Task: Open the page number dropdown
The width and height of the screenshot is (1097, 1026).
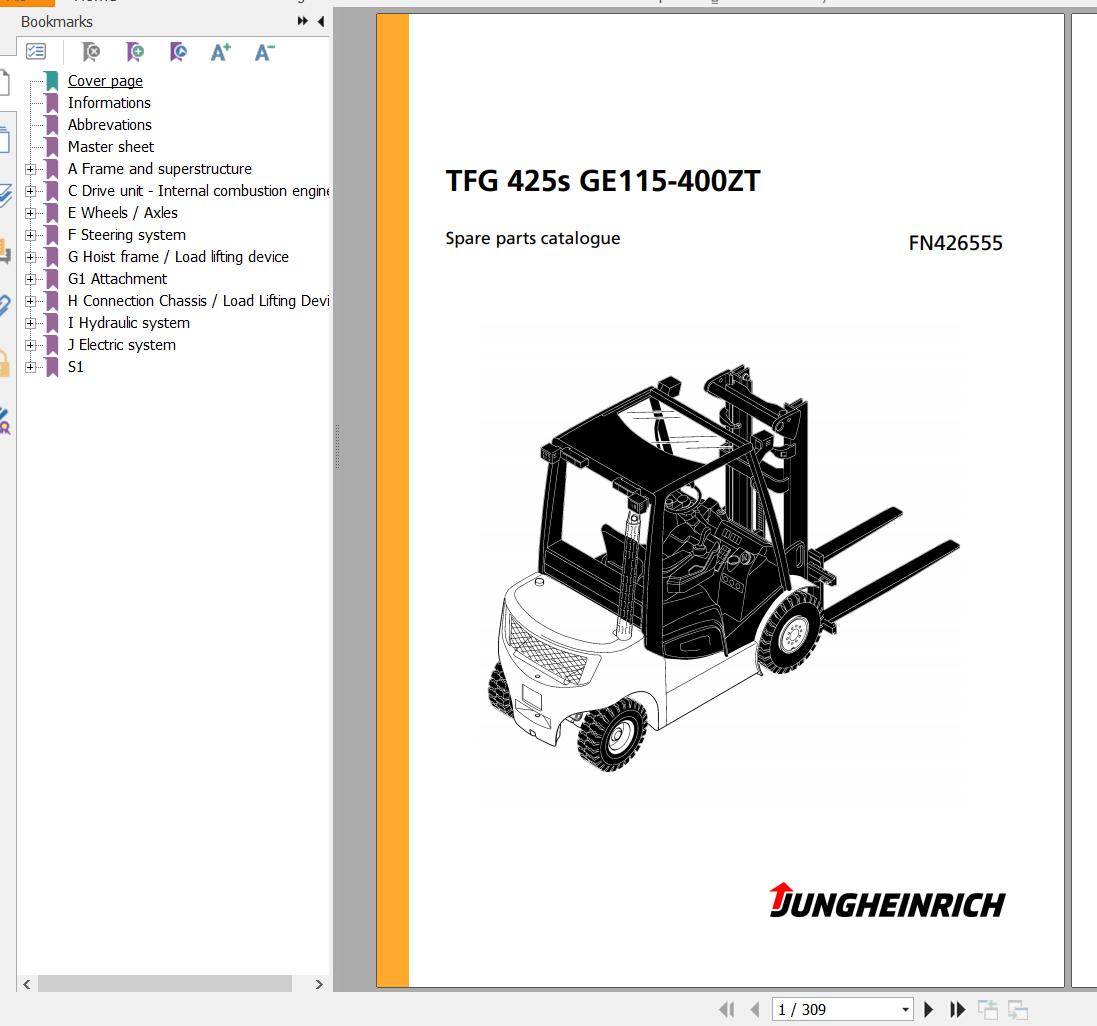Action: pos(905,1009)
